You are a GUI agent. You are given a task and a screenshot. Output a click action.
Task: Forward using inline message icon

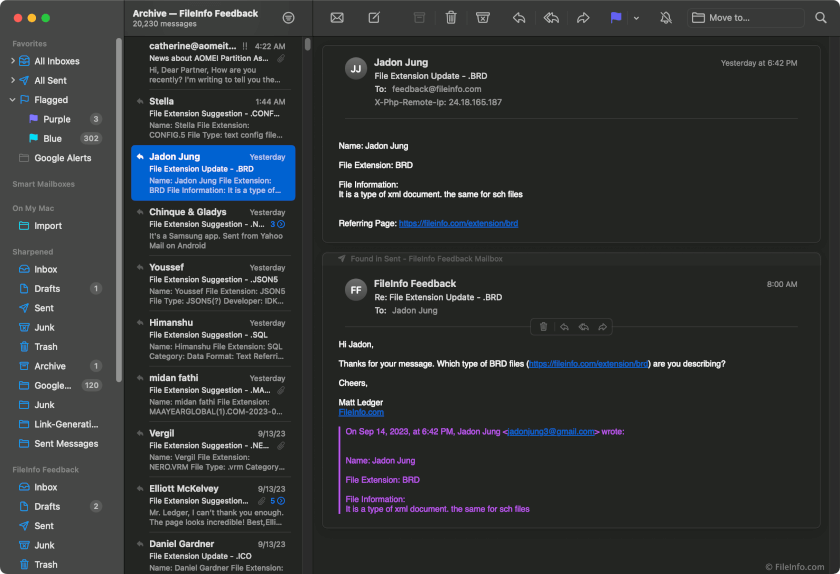[x=603, y=326]
